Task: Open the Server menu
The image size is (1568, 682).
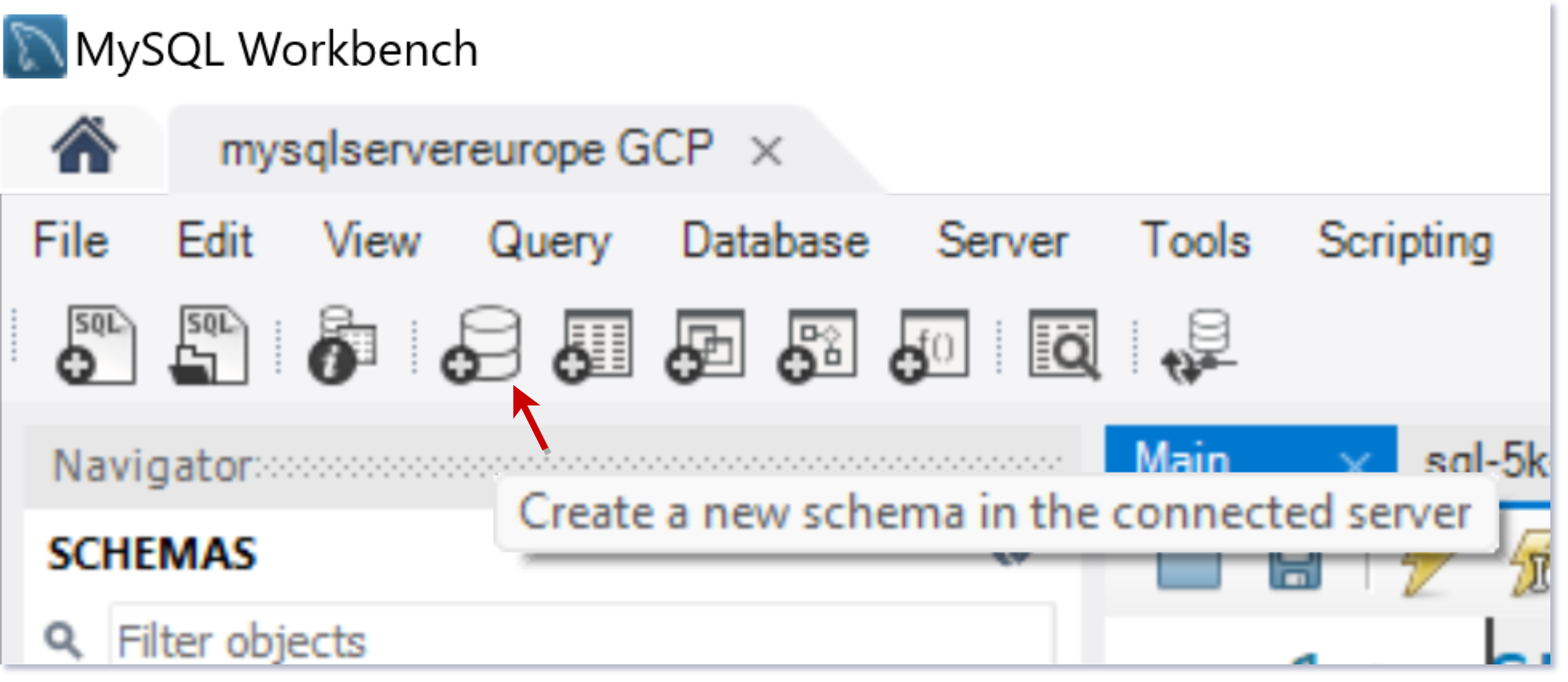Action: pyautogui.click(x=1002, y=240)
